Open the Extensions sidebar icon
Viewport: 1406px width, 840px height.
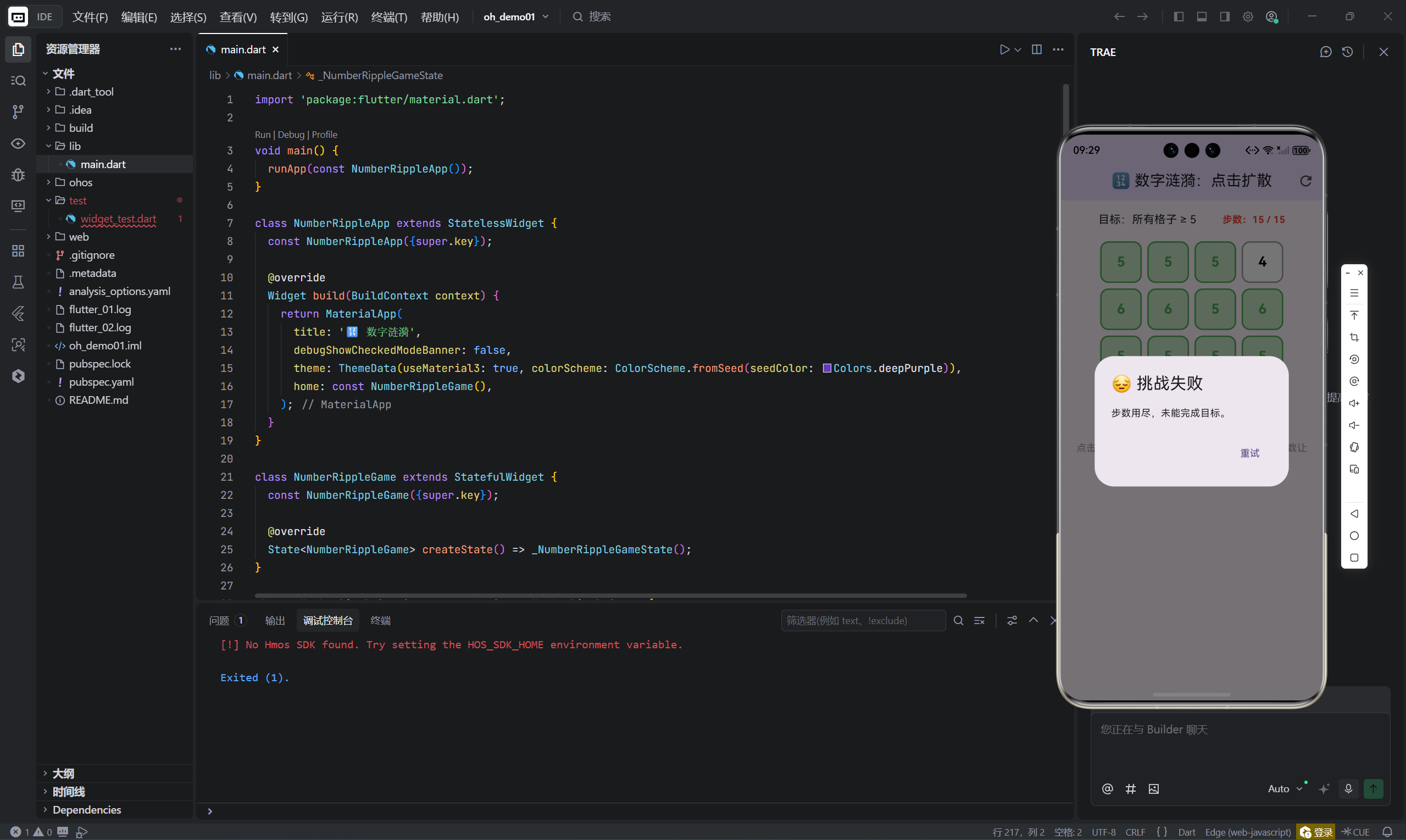(18, 251)
